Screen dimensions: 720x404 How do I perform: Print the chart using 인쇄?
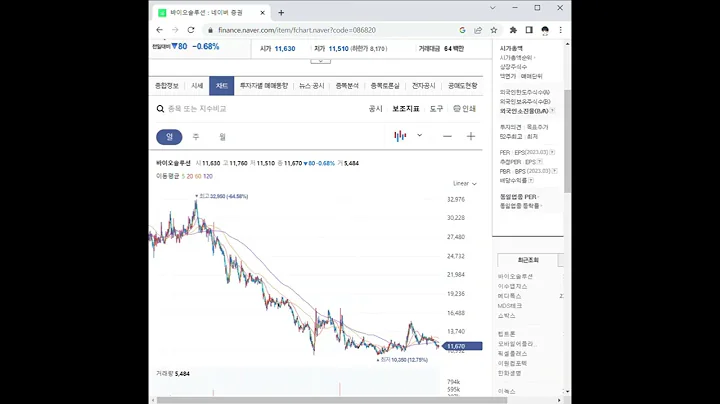click(x=464, y=109)
